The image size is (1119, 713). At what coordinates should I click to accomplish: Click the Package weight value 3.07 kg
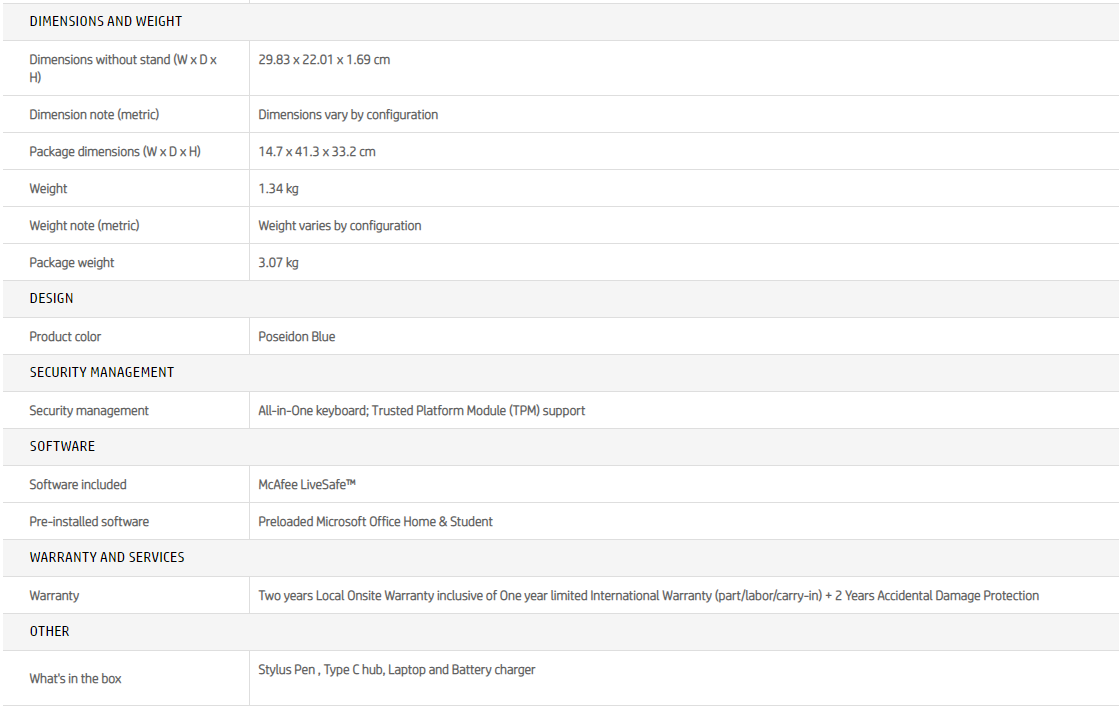click(x=278, y=263)
